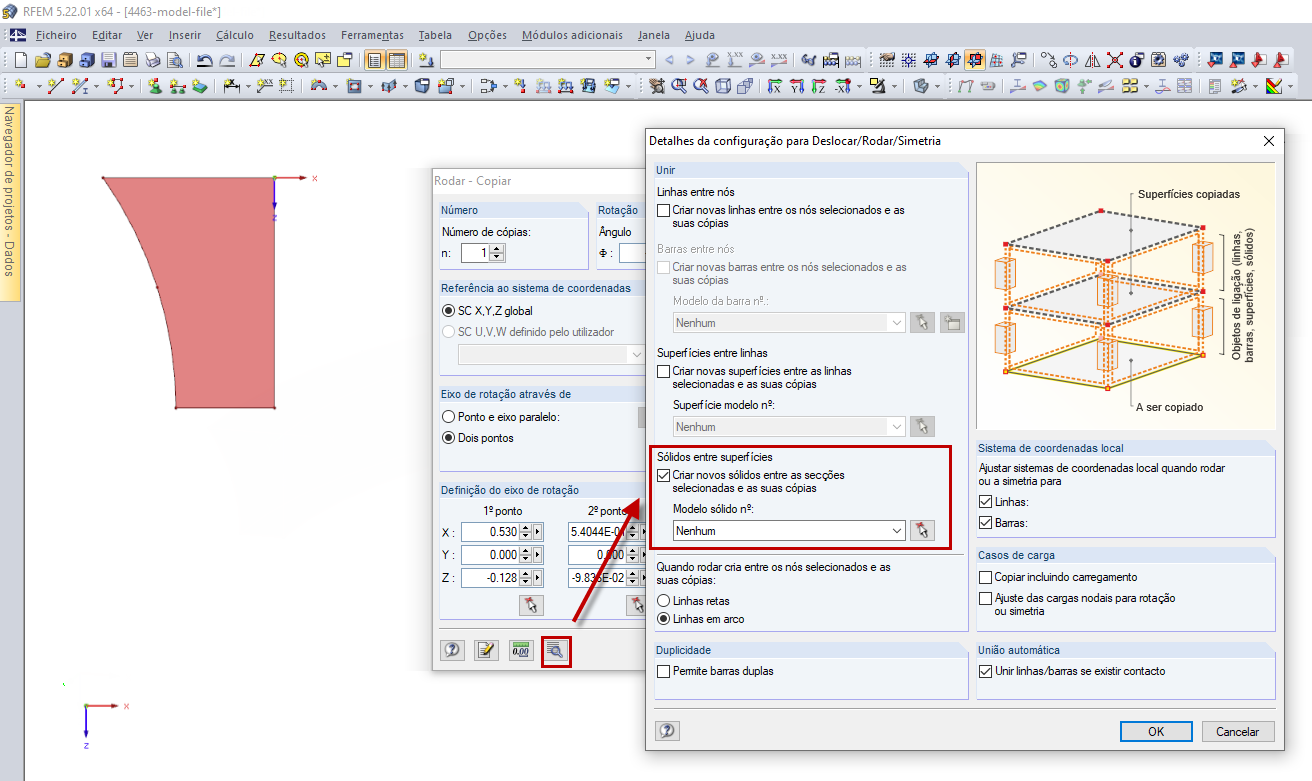Enable Criar novas linhas entre os nós
1312x781 pixels.
(664, 211)
